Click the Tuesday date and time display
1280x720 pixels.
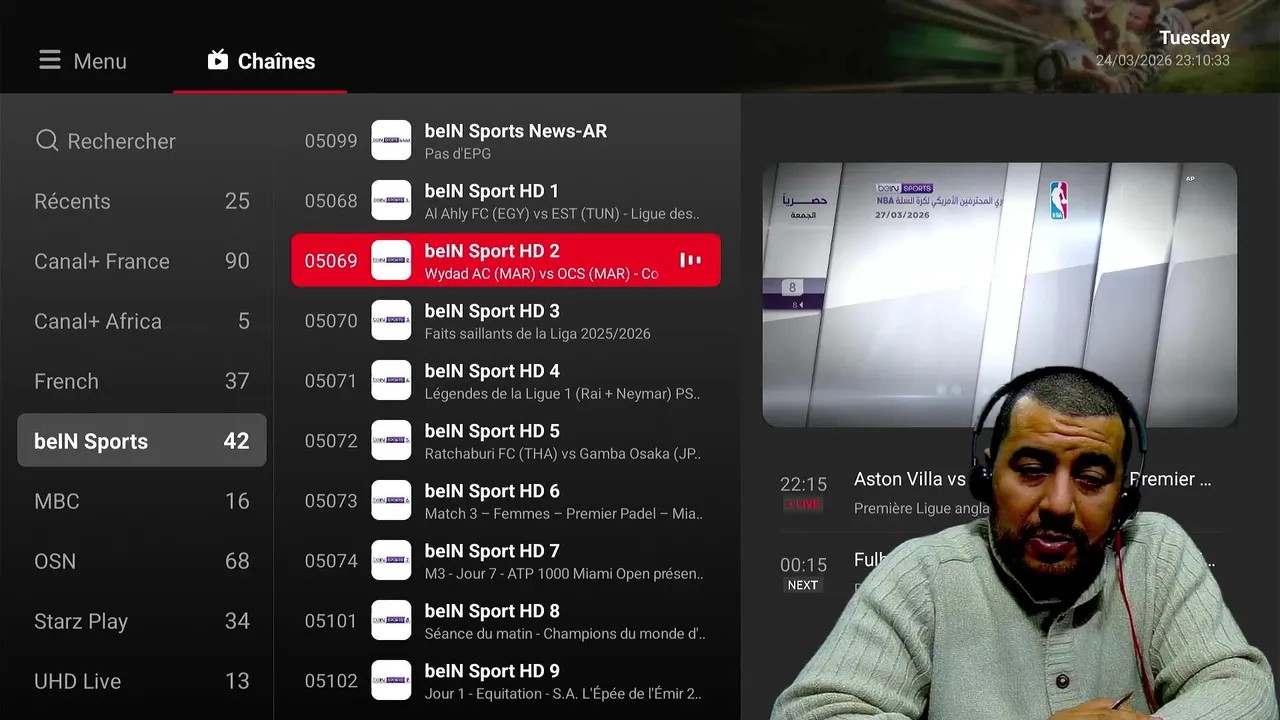click(x=1163, y=49)
